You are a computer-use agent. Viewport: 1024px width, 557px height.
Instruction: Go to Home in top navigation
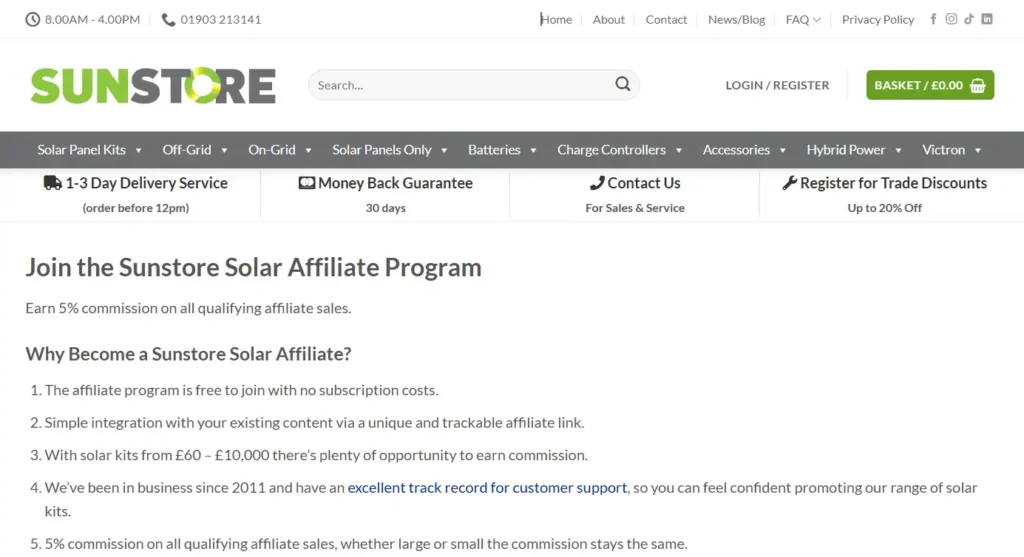point(556,20)
